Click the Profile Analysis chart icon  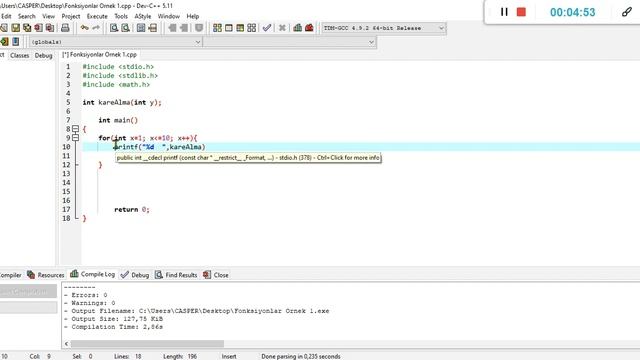[x=298, y=28]
